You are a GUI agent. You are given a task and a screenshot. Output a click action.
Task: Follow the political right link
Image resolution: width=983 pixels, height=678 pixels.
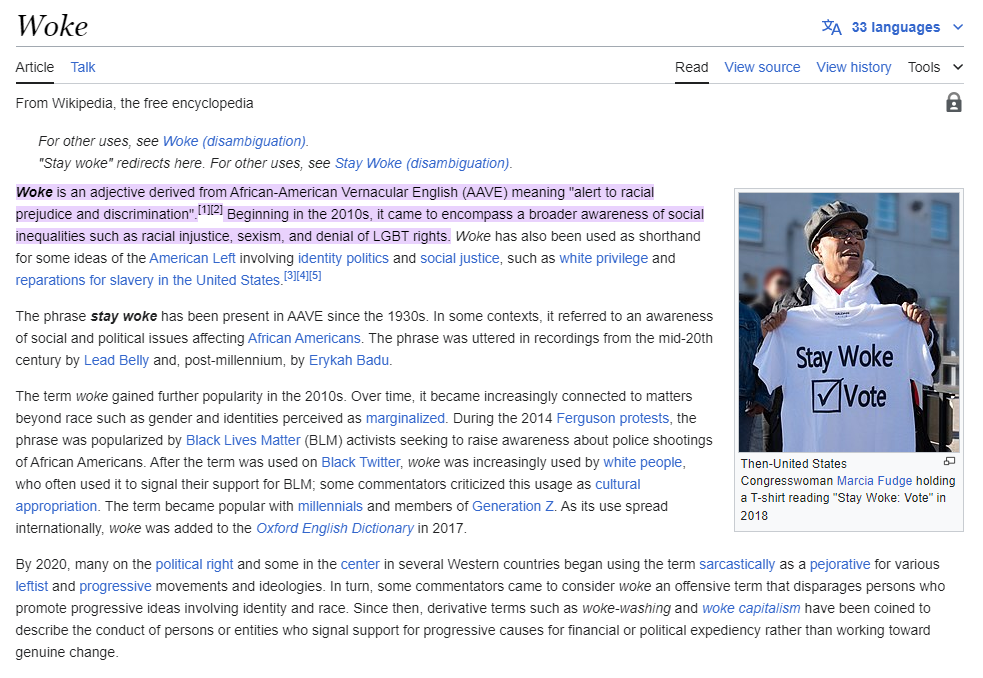tap(194, 564)
